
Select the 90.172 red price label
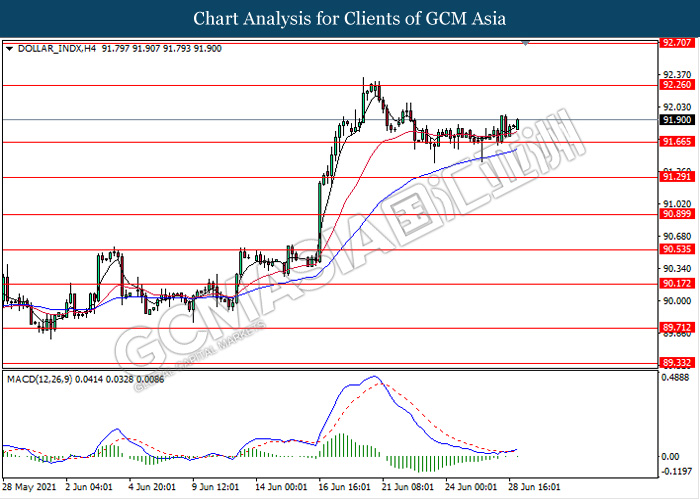pos(677,283)
